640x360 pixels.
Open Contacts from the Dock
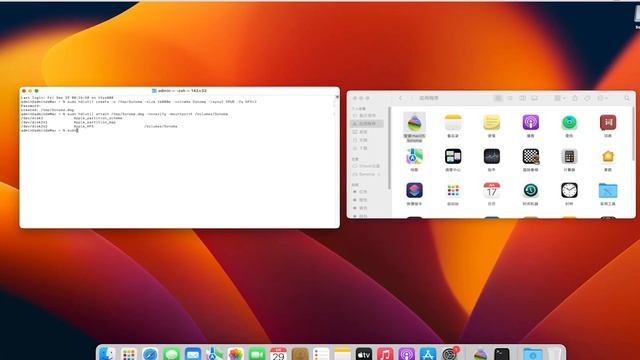(x=300, y=354)
